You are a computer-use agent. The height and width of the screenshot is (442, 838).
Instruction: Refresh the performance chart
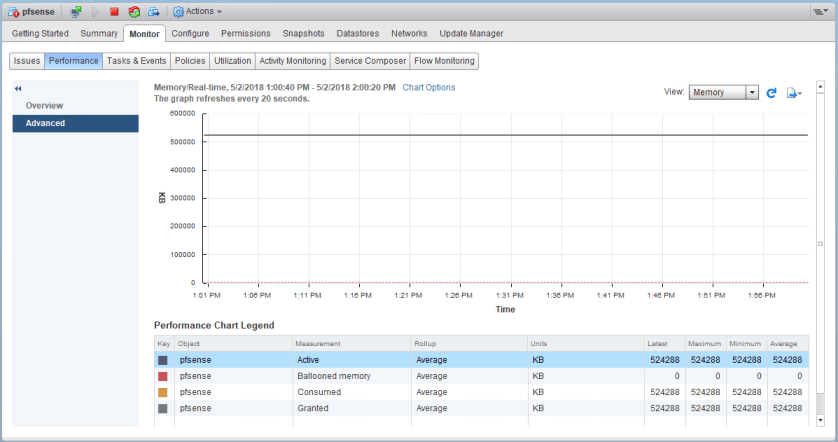(771, 93)
